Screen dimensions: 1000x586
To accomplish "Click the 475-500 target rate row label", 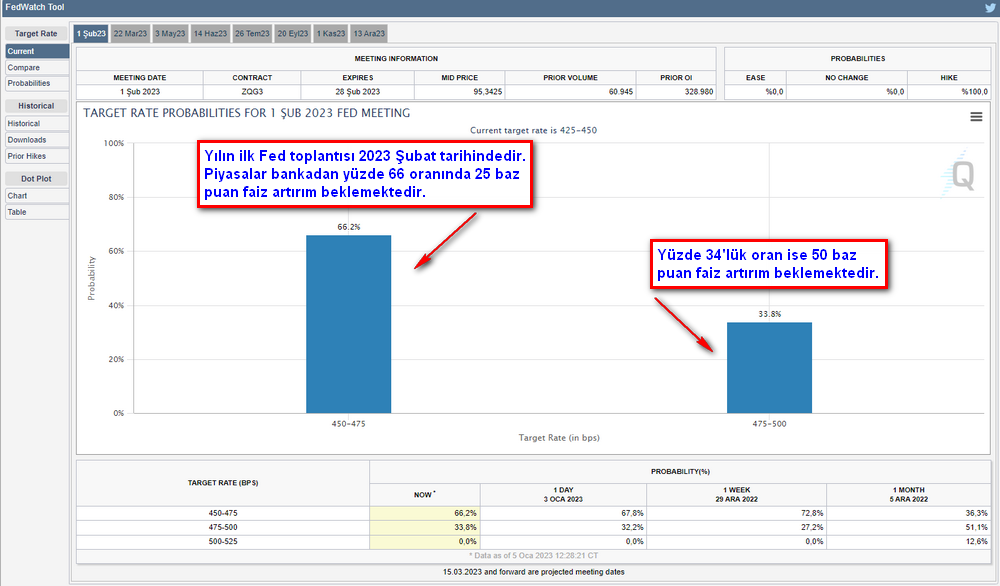I will 223,527.
